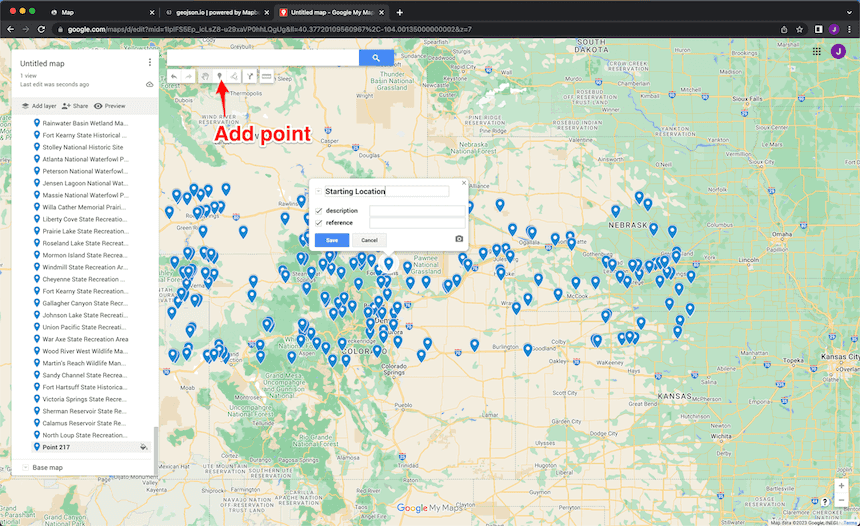Reload the page with browser refresh button
The width and height of the screenshot is (860, 526).
coord(41,29)
